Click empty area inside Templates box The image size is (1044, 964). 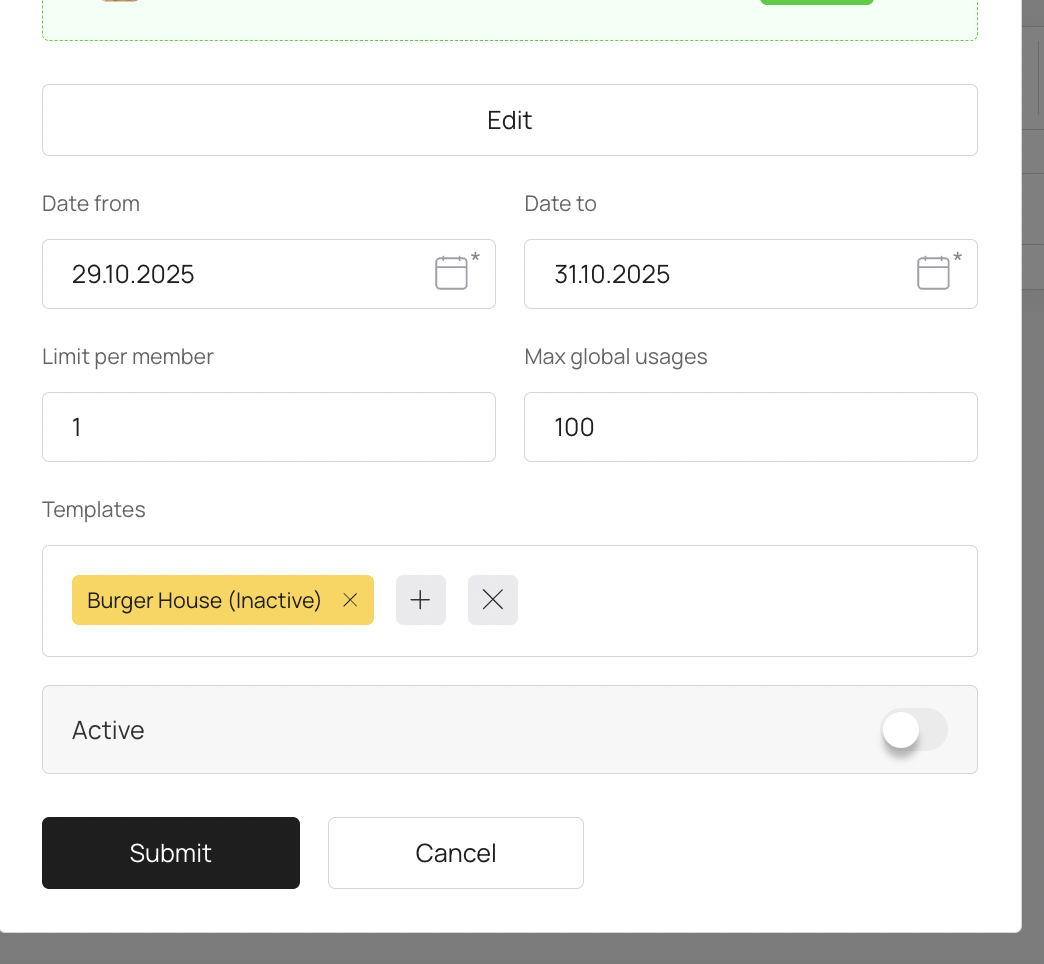pos(750,600)
